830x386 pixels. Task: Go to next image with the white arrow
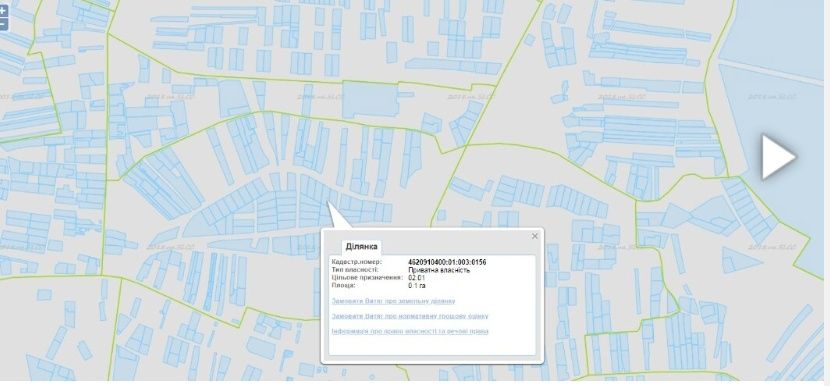point(778,157)
